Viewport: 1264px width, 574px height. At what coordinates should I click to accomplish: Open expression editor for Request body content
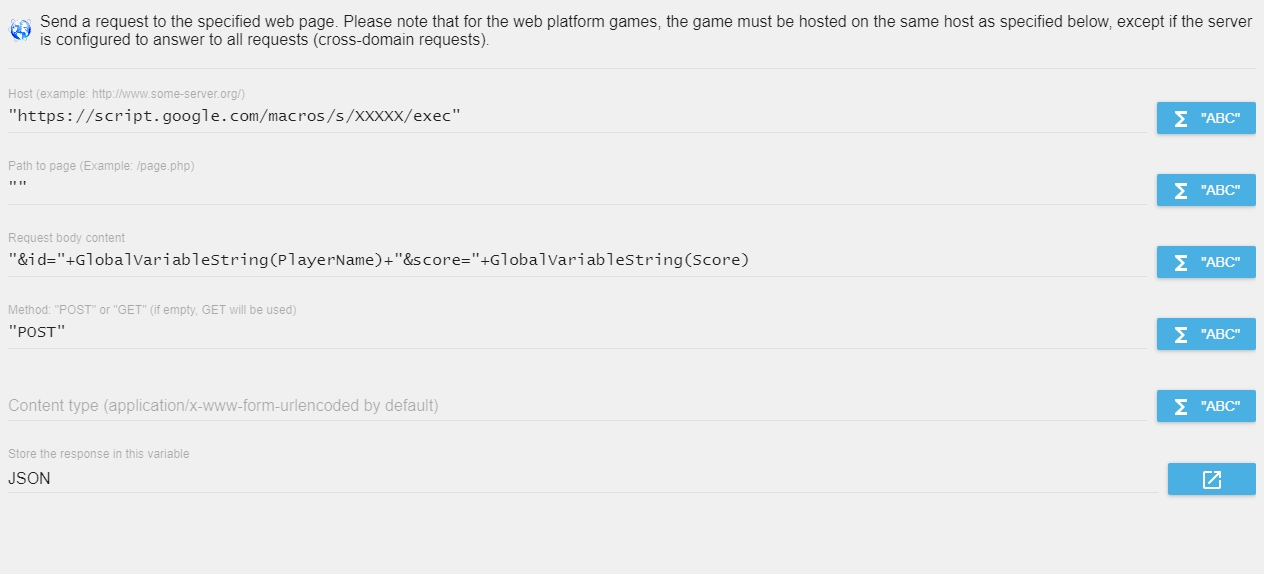click(1206, 262)
